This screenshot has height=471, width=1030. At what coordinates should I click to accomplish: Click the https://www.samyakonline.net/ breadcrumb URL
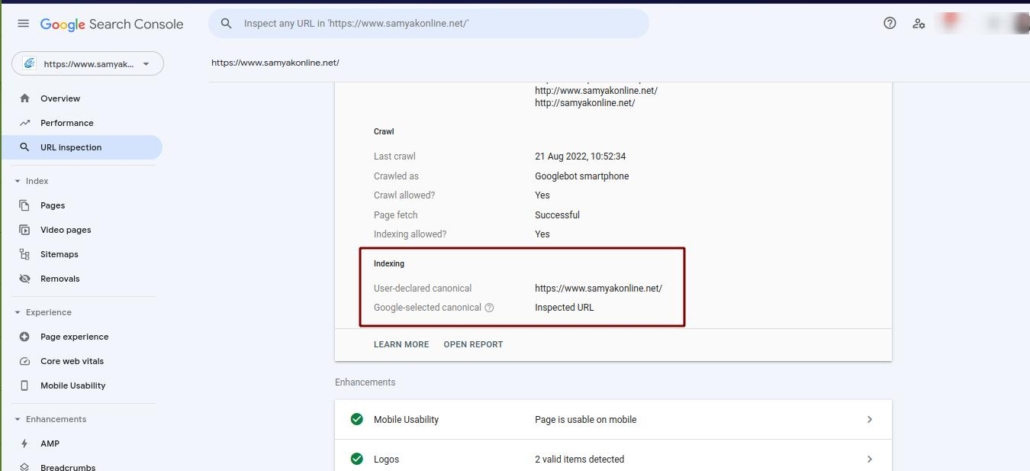[275, 63]
